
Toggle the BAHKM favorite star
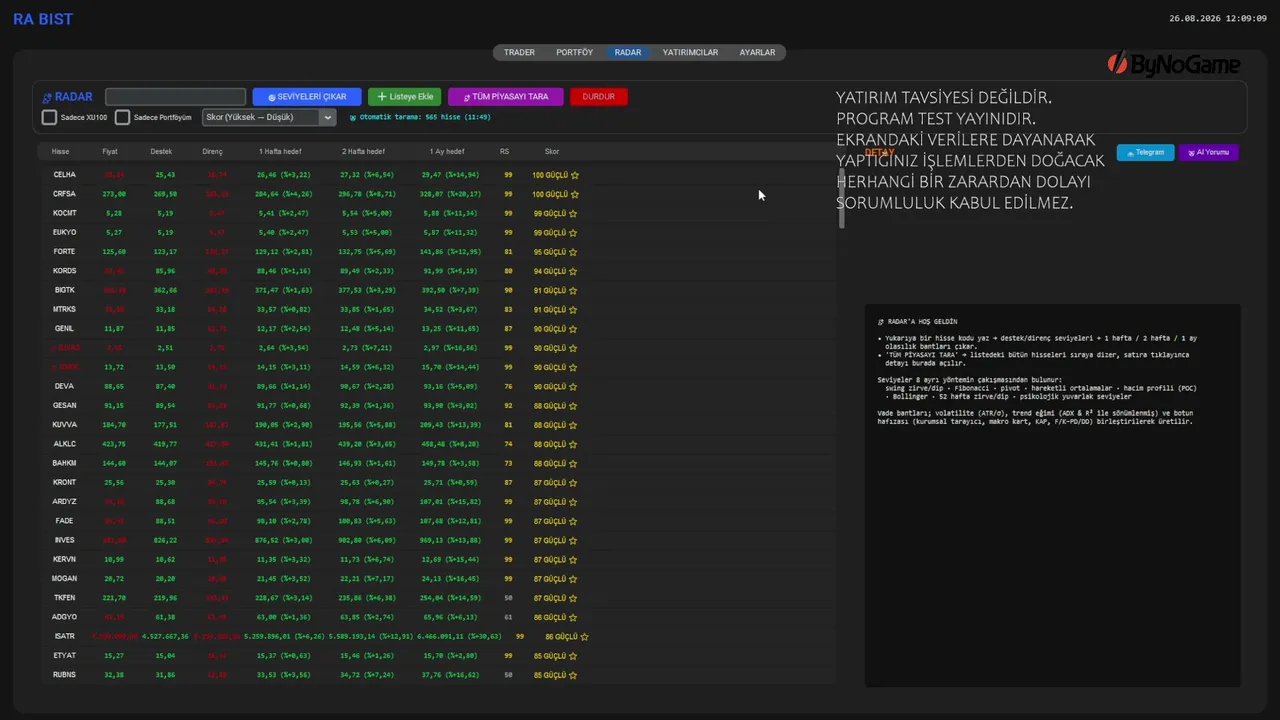click(x=575, y=463)
